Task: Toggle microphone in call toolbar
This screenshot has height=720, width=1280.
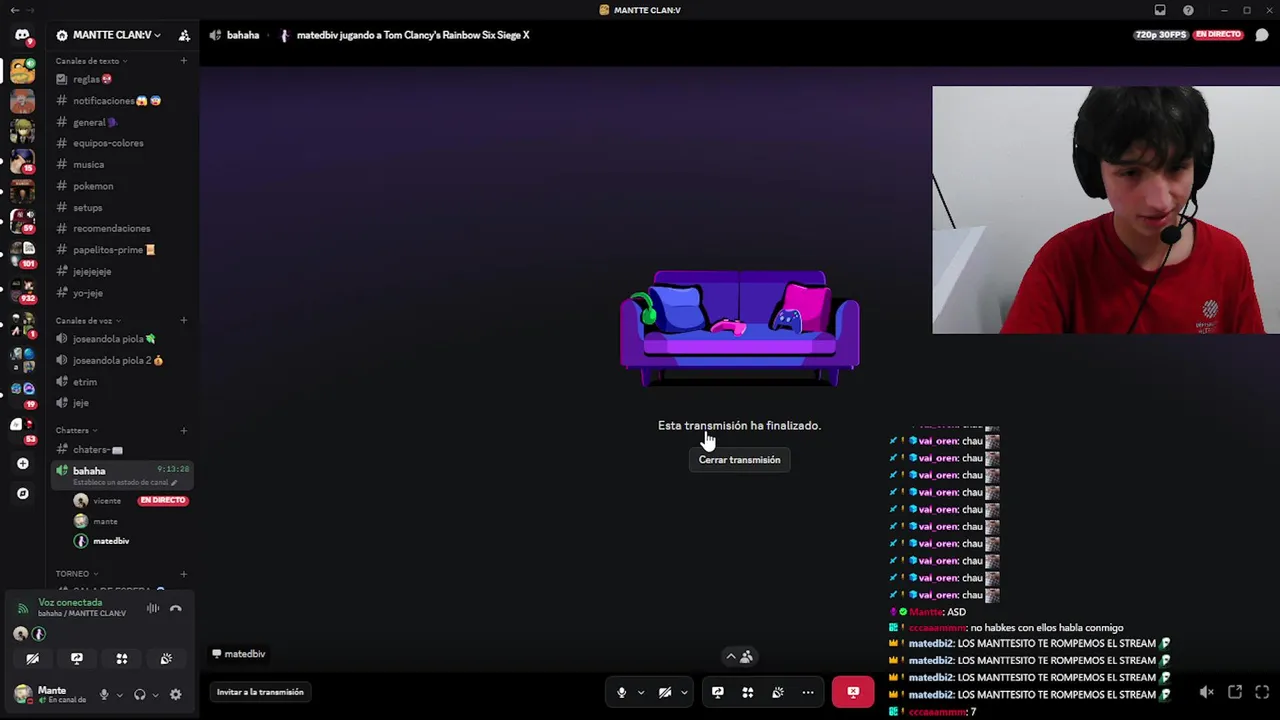Action: coord(621,692)
